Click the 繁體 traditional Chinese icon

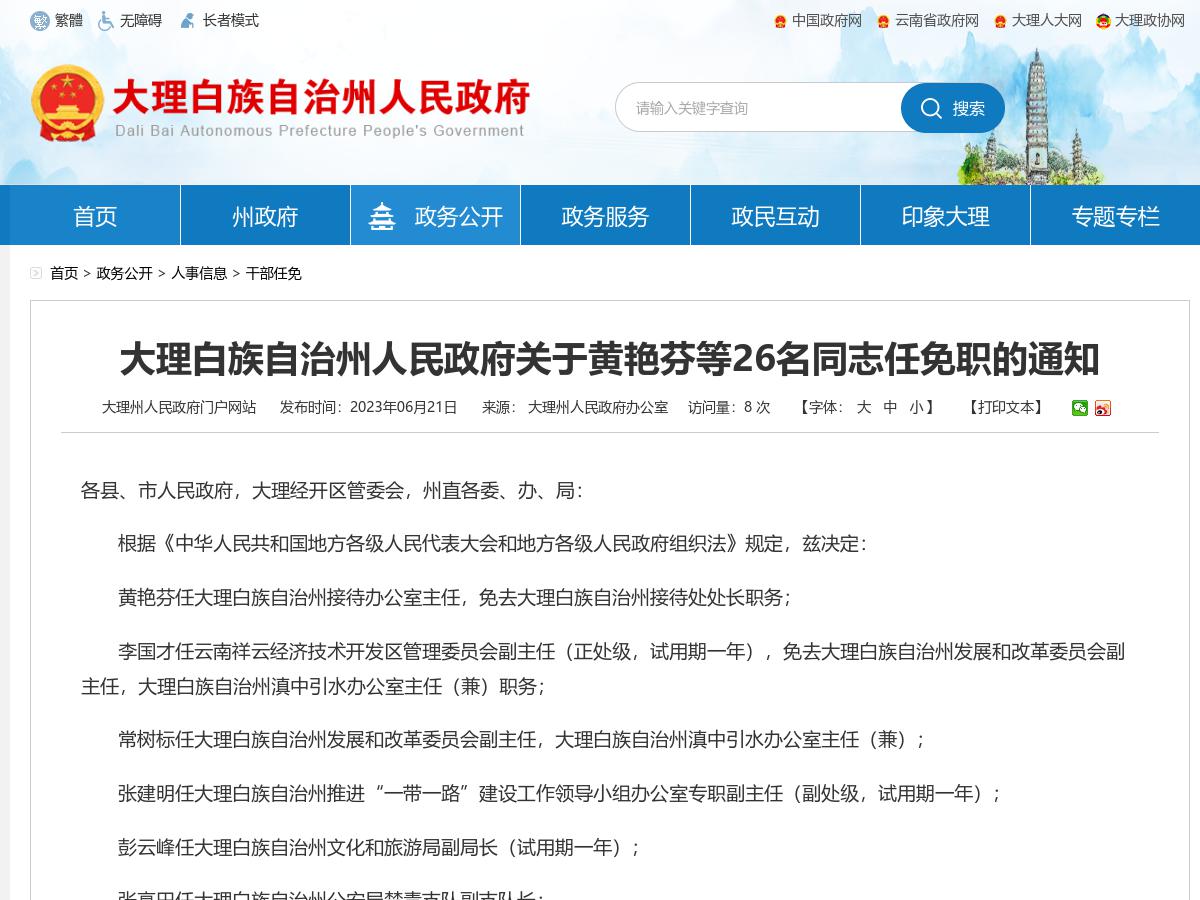pos(41,19)
